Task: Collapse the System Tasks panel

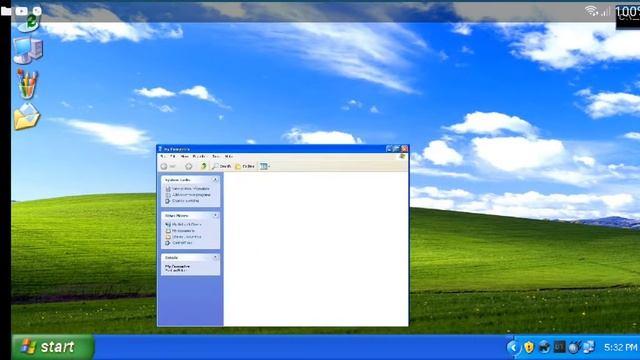Action: (x=215, y=180)
